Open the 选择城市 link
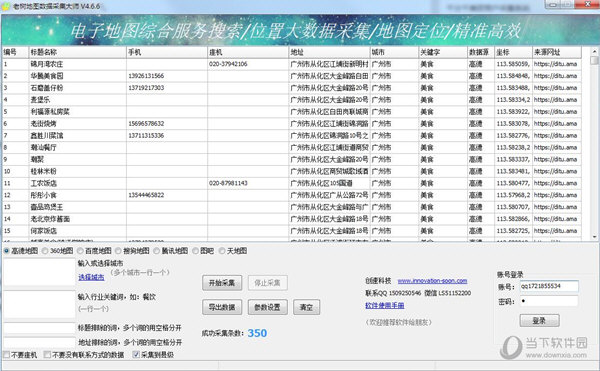The image size is (600, 371). 91,277
